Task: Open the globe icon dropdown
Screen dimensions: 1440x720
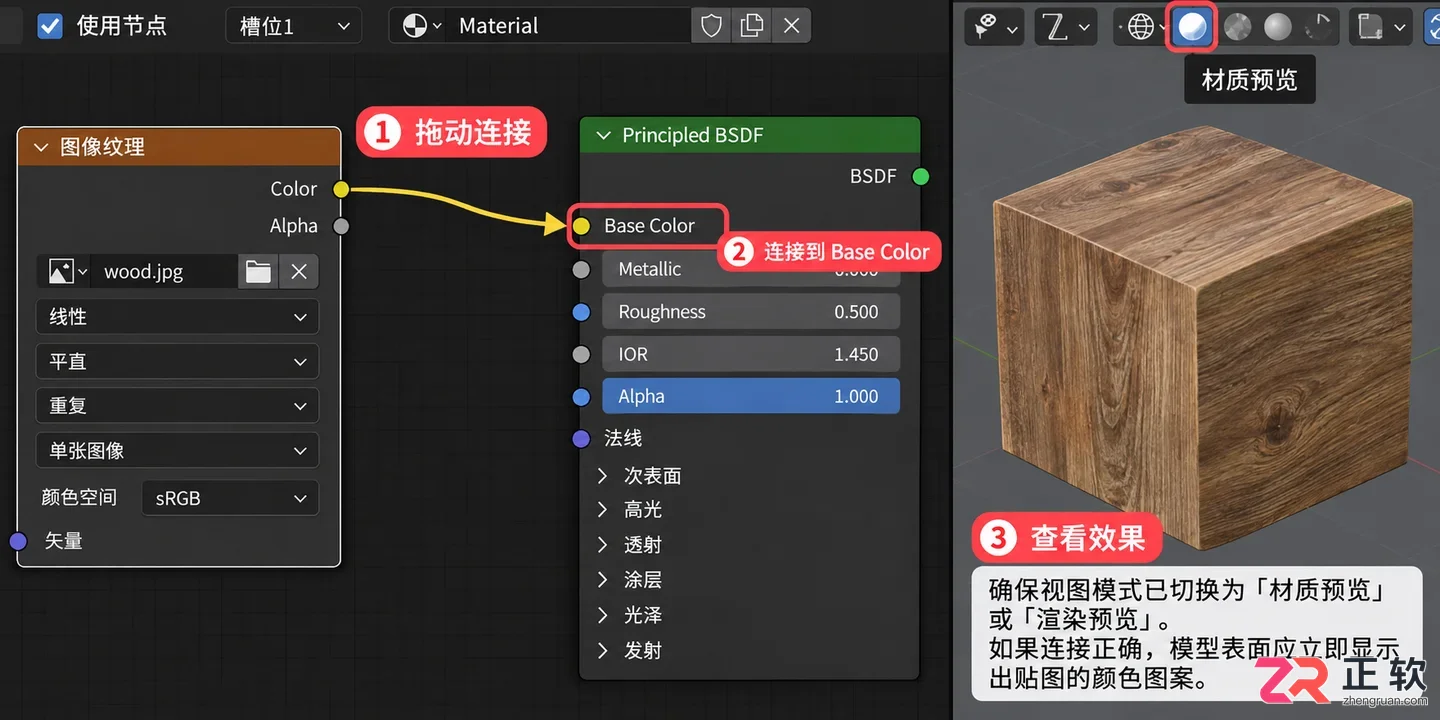Action: [1140, 27]
